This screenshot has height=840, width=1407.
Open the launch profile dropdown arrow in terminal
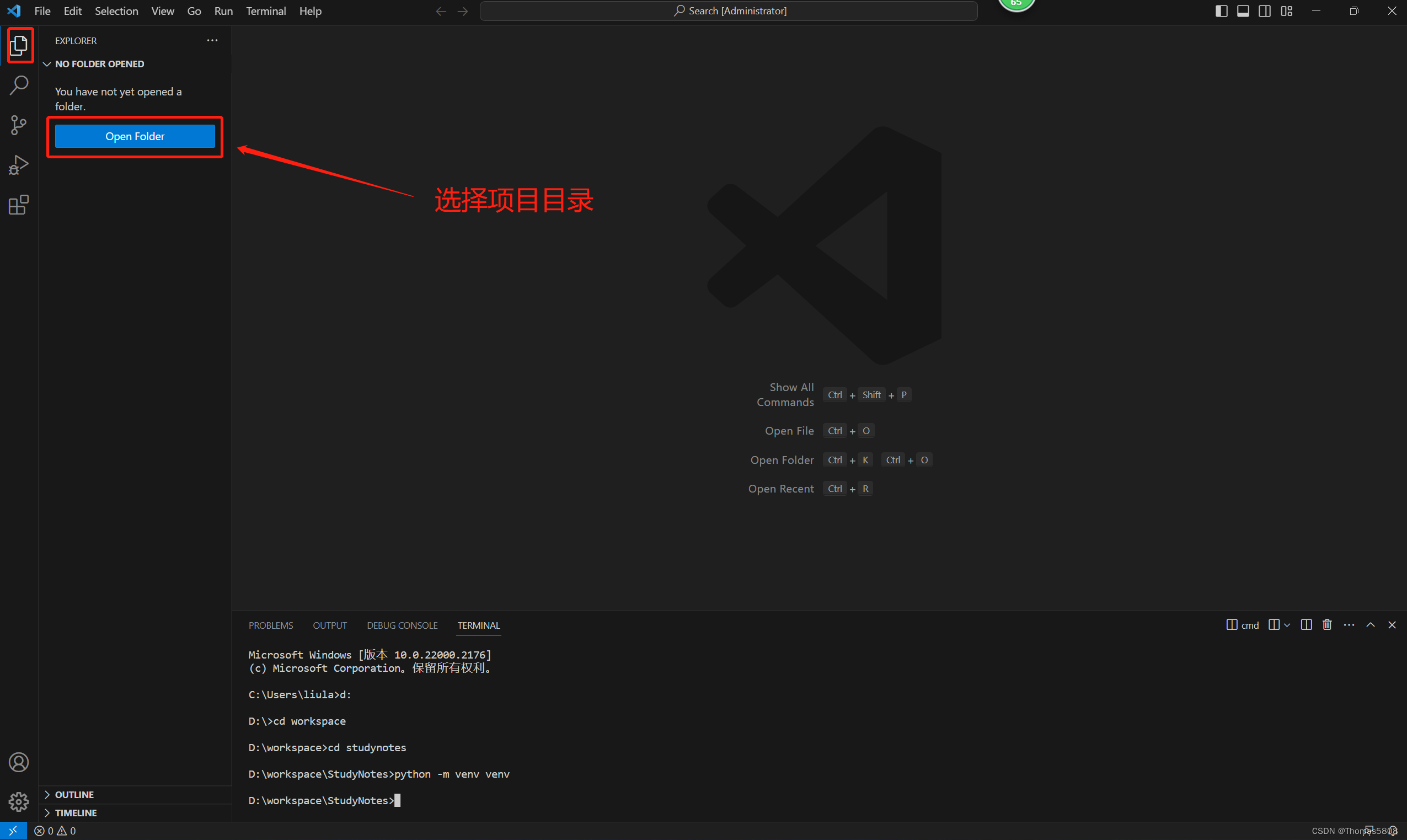[1287, 625]
